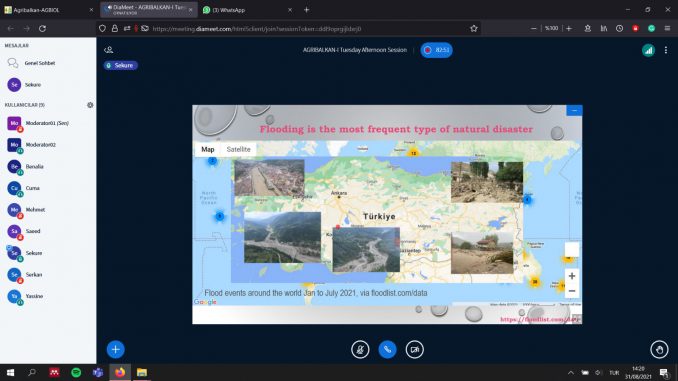
Task: Switch to the Agribalkan-AGBIOL browser tab
Action: pyautogui.click(x=48, y=10)
